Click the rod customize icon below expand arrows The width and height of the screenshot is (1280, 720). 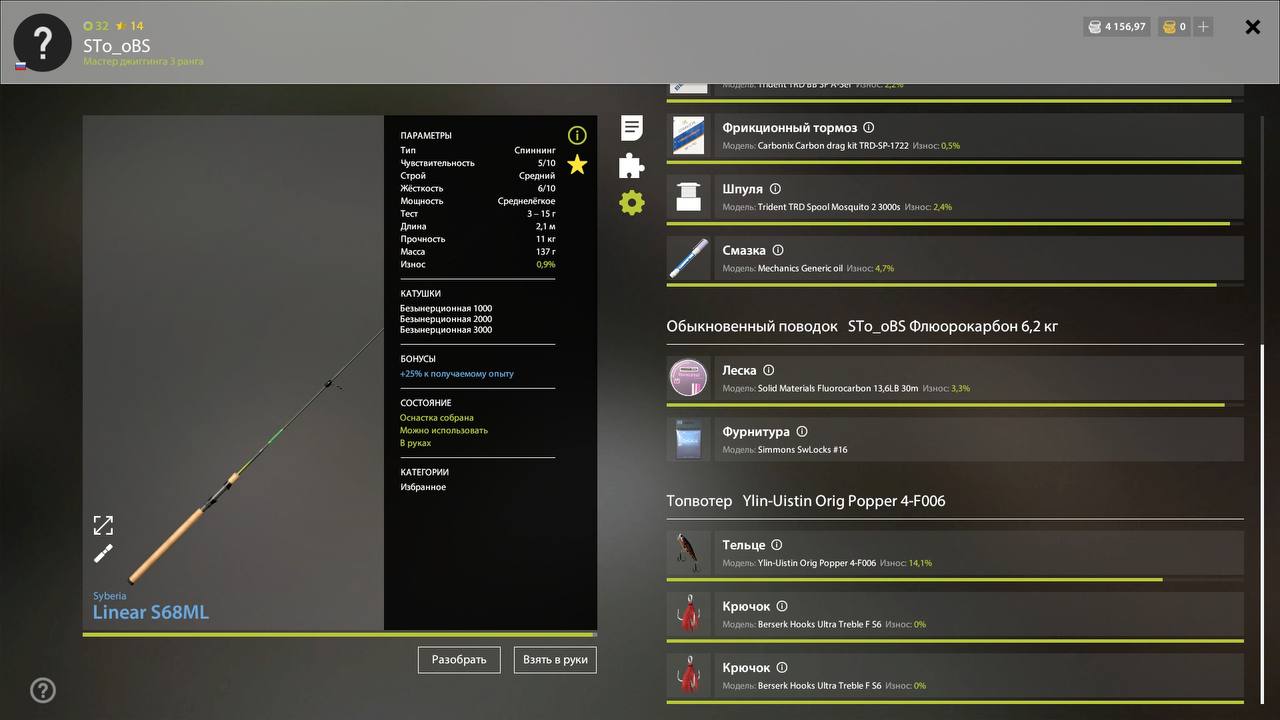(103, 554)
